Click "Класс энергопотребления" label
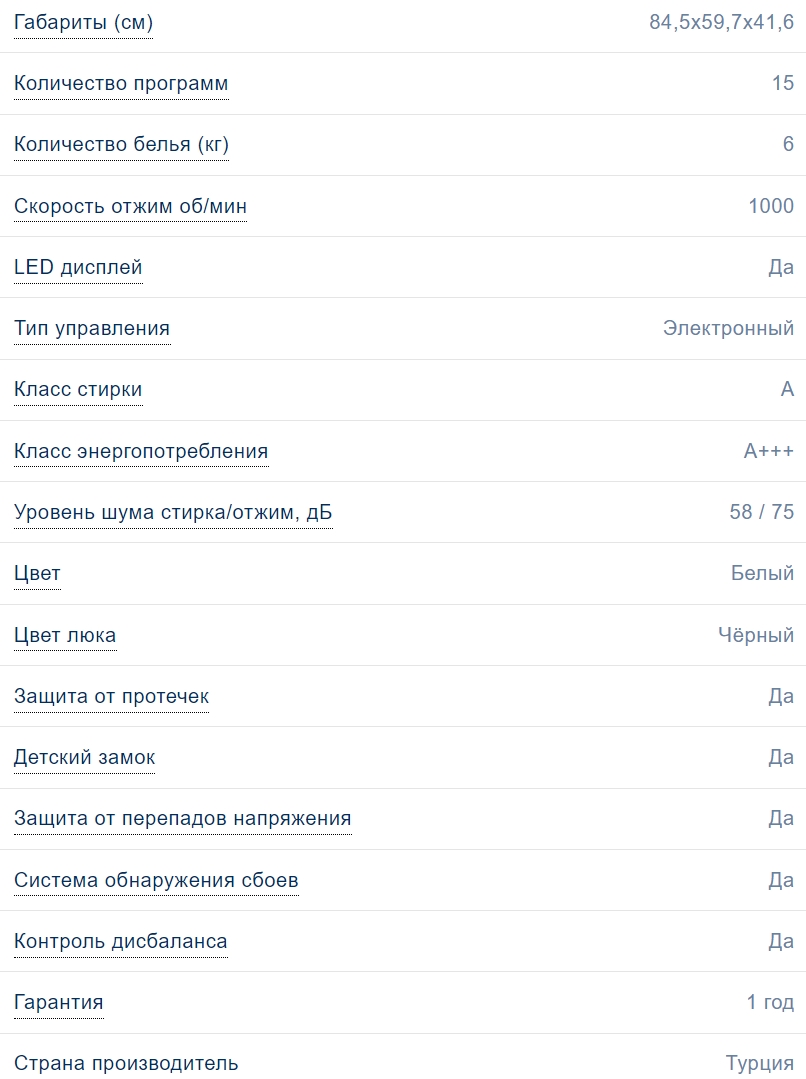 pos(141,451)
